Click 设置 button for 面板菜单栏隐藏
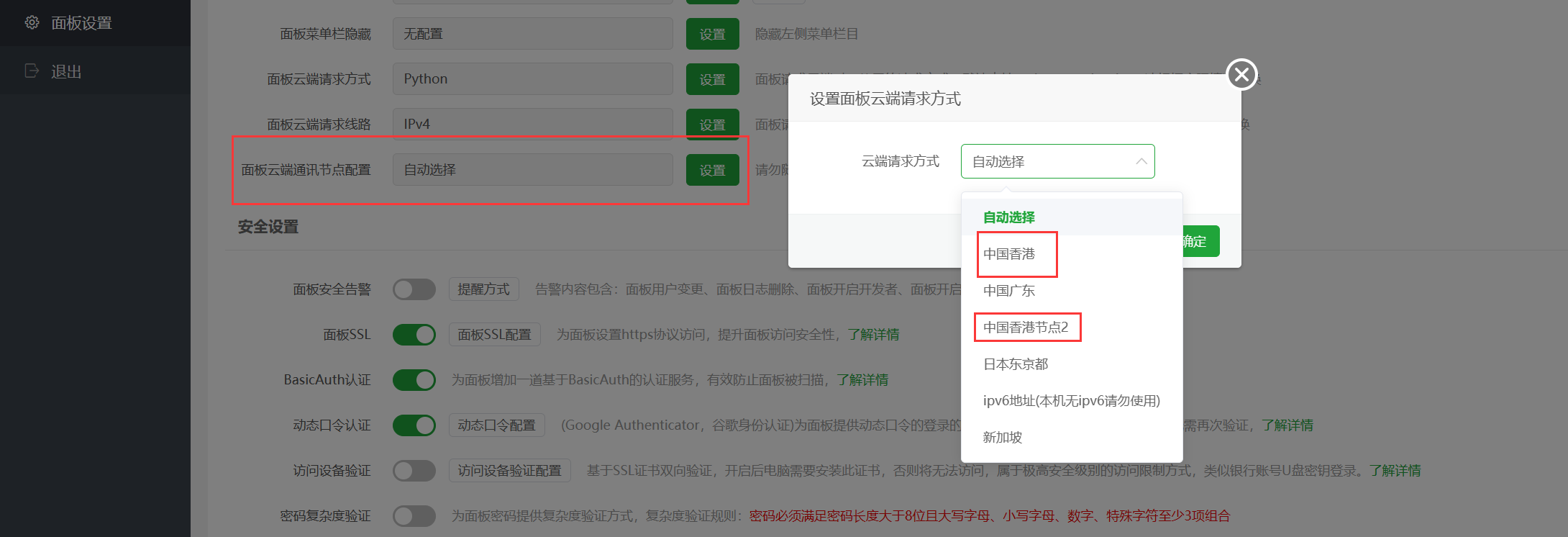The height and width of the screenshot is (537, 1568). [713, 34]
